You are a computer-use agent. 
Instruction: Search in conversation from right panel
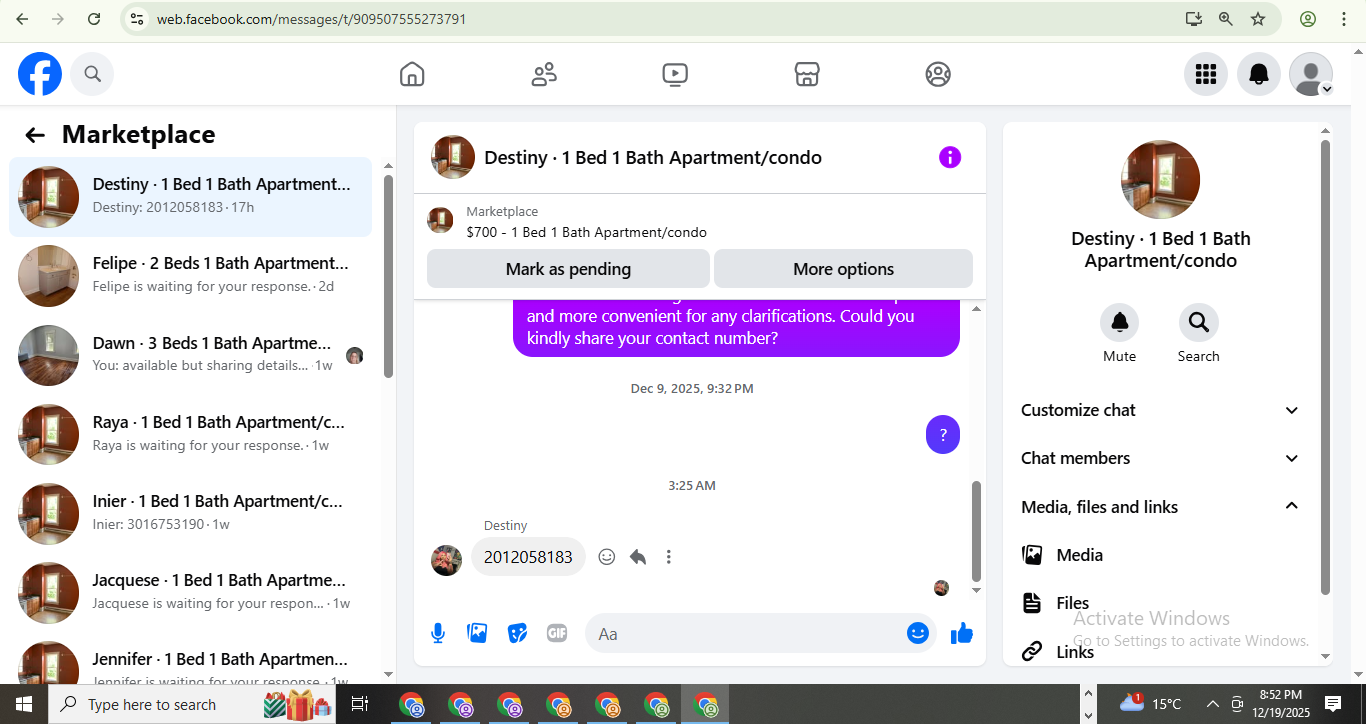point(1198,322)
